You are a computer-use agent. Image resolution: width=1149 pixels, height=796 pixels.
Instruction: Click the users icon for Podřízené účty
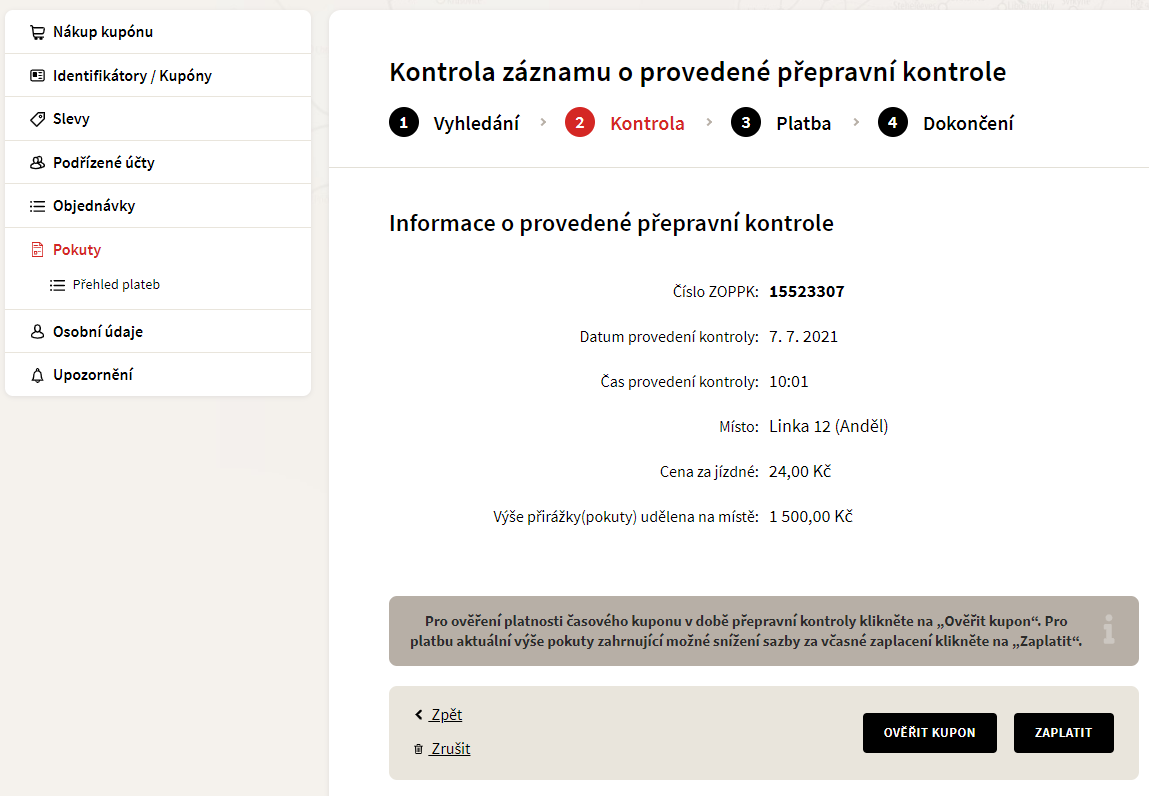tap(37, 163)
